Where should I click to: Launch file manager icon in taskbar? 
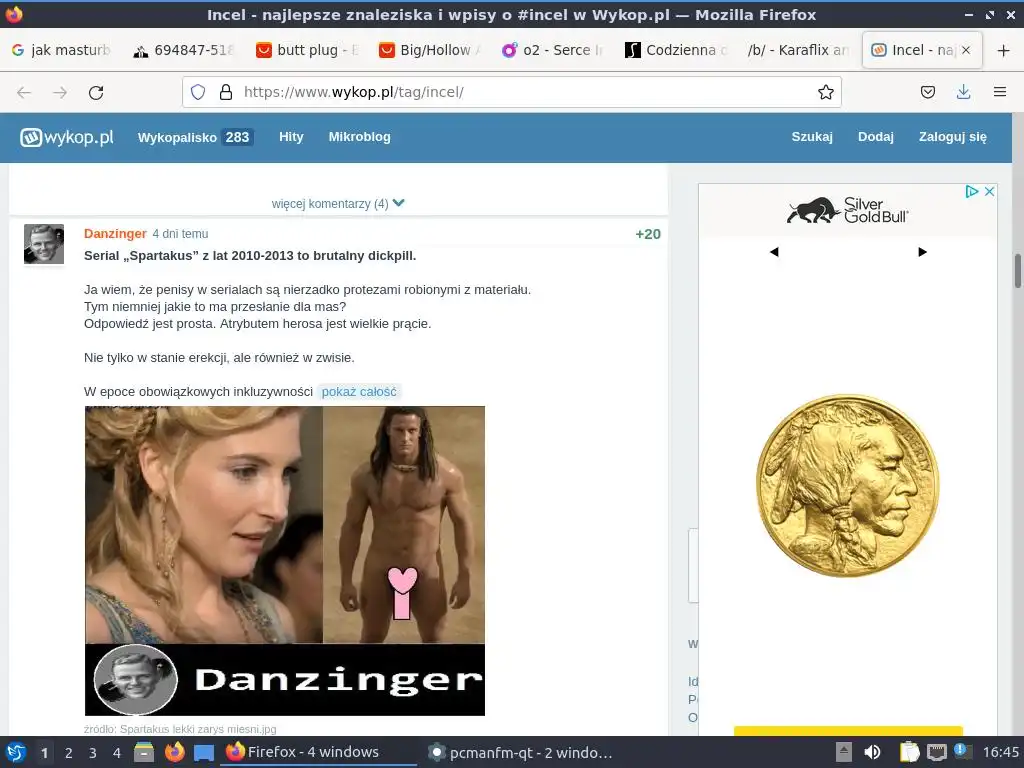click(144, 752)
